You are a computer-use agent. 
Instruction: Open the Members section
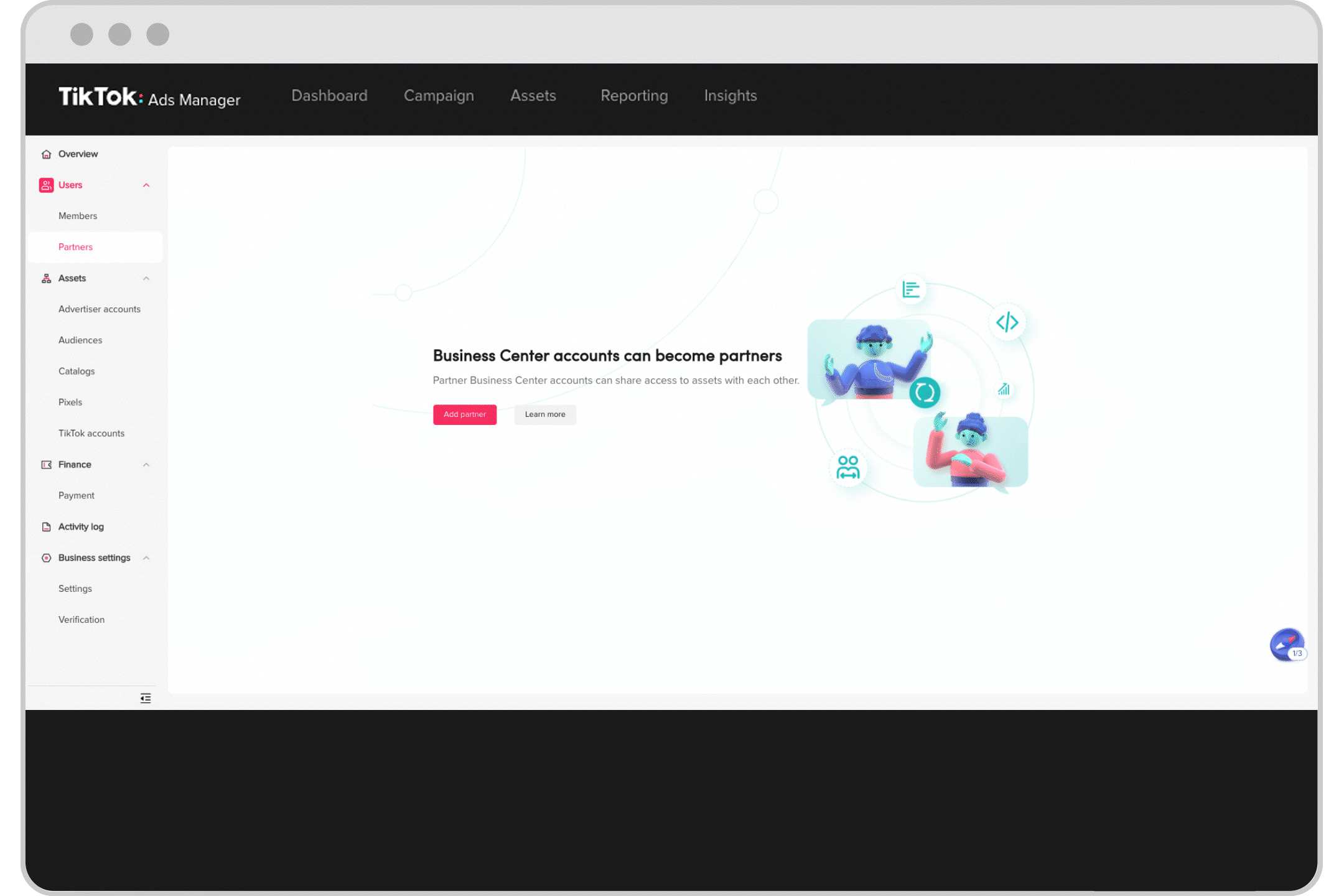coord(77,216)
